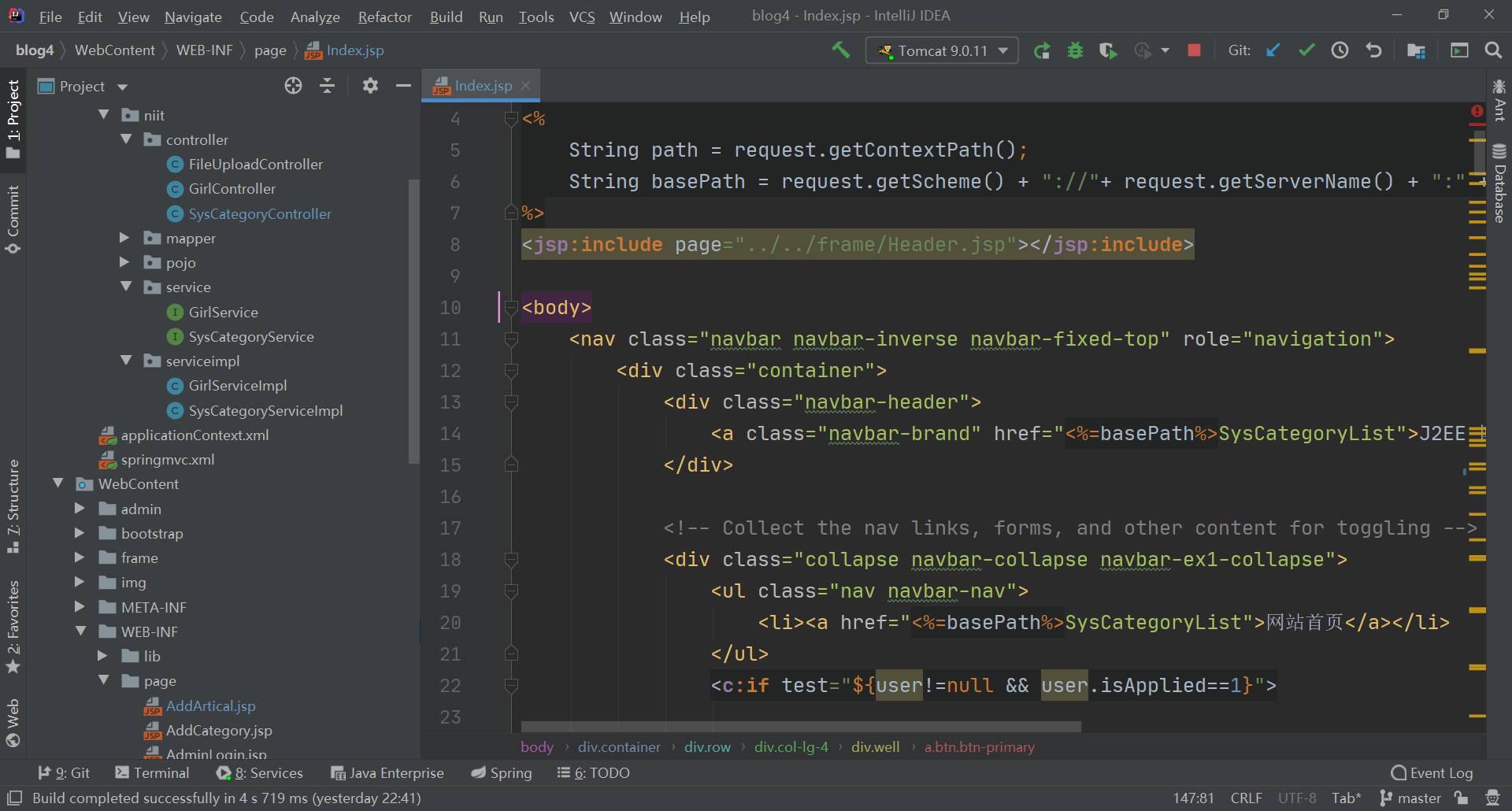
Task: Open the Refactor menu
Action: pos(384,17)
